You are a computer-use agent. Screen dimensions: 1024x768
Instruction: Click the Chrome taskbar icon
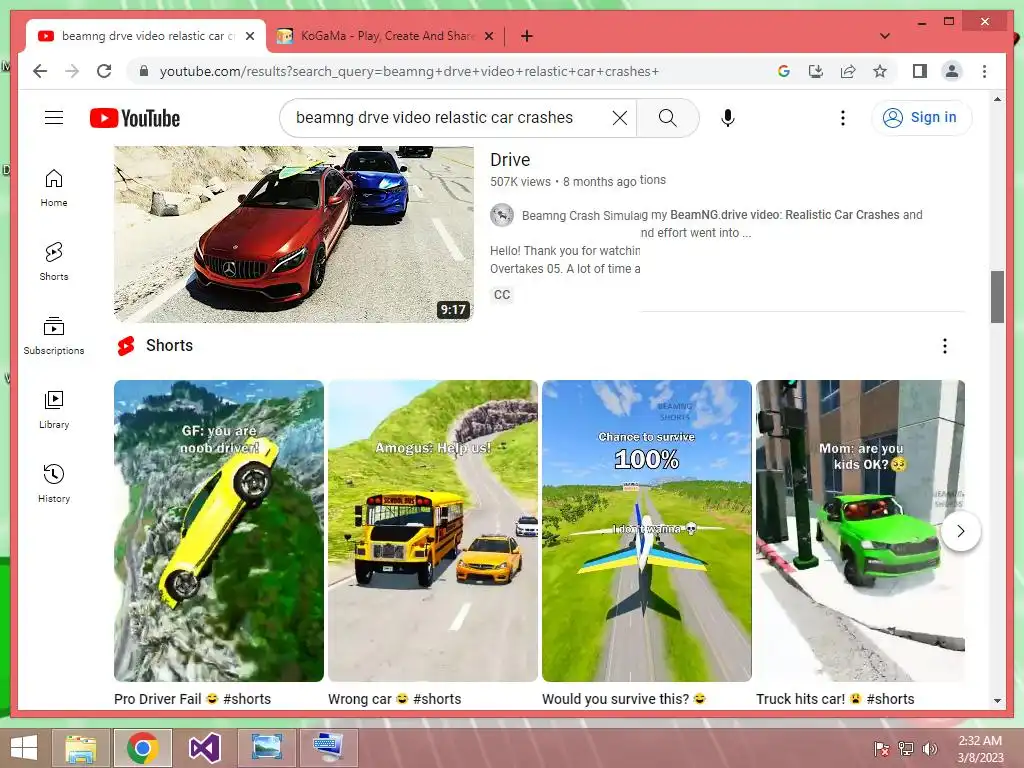click(x=143, y=748)
